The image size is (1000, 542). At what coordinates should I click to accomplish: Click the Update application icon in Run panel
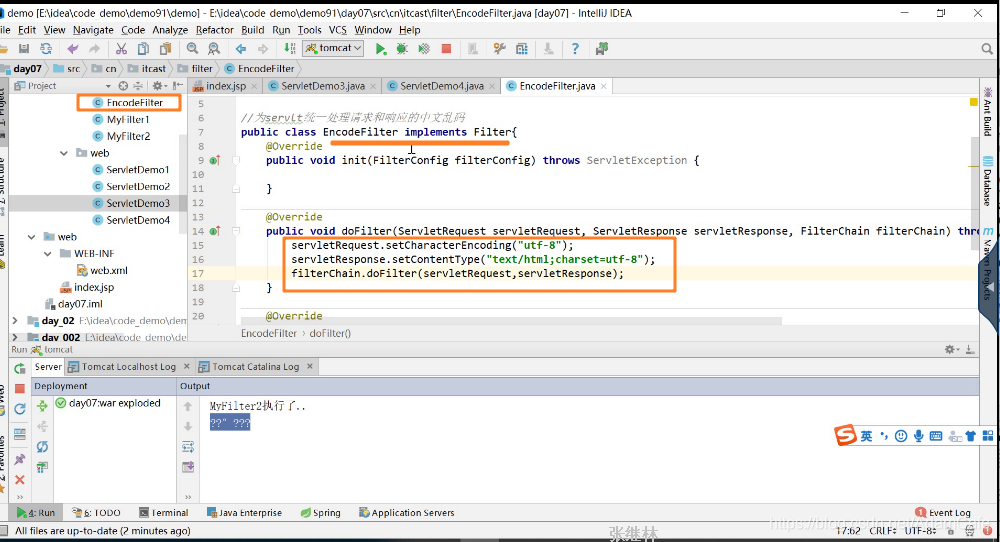(20, 409)
